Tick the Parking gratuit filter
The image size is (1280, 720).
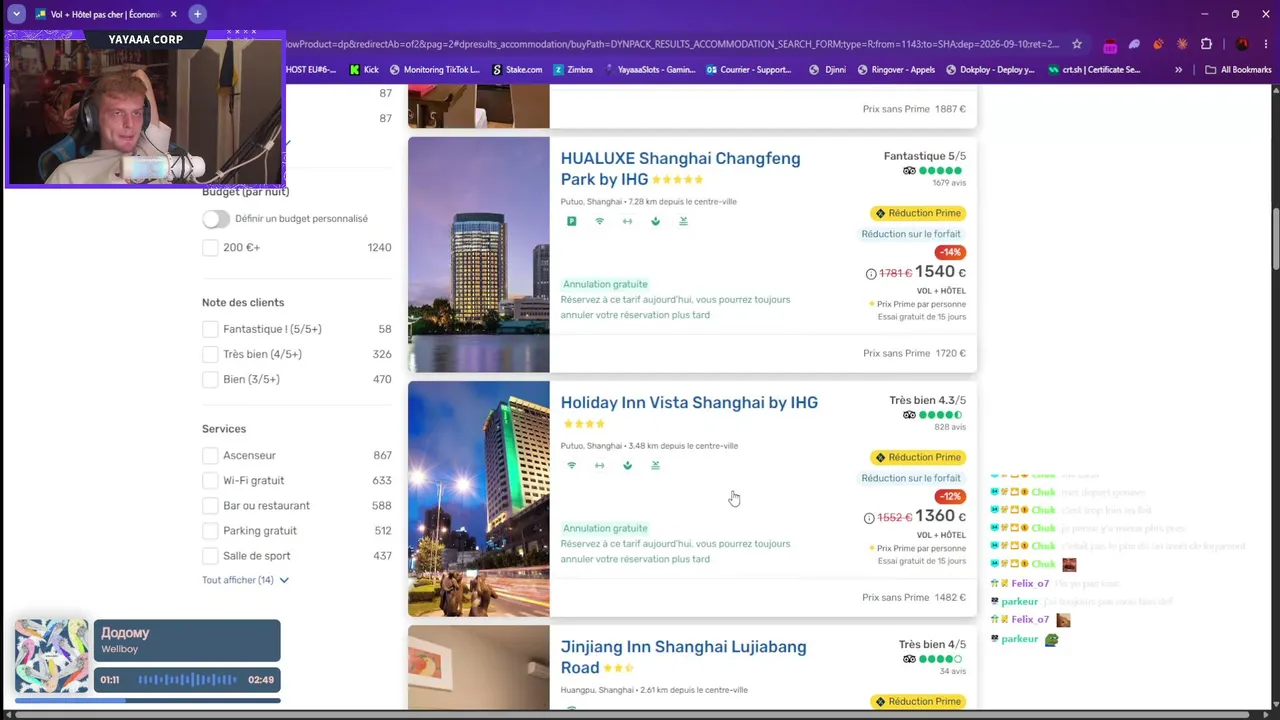[210, 530]
